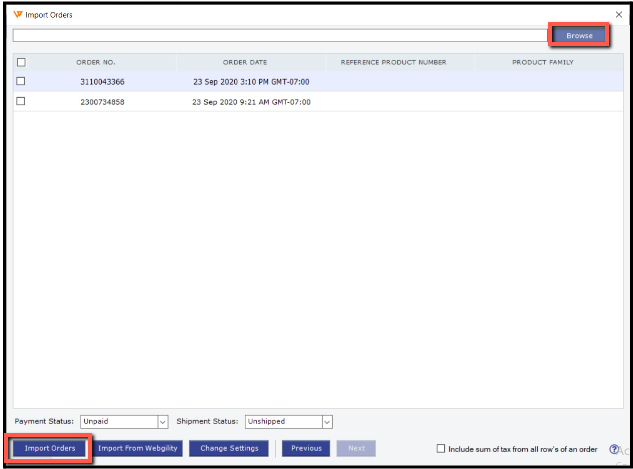Select order row dated 23 Sep 9:21 AM
Viewport: 633px width, 469px height.
click(250, 101)
